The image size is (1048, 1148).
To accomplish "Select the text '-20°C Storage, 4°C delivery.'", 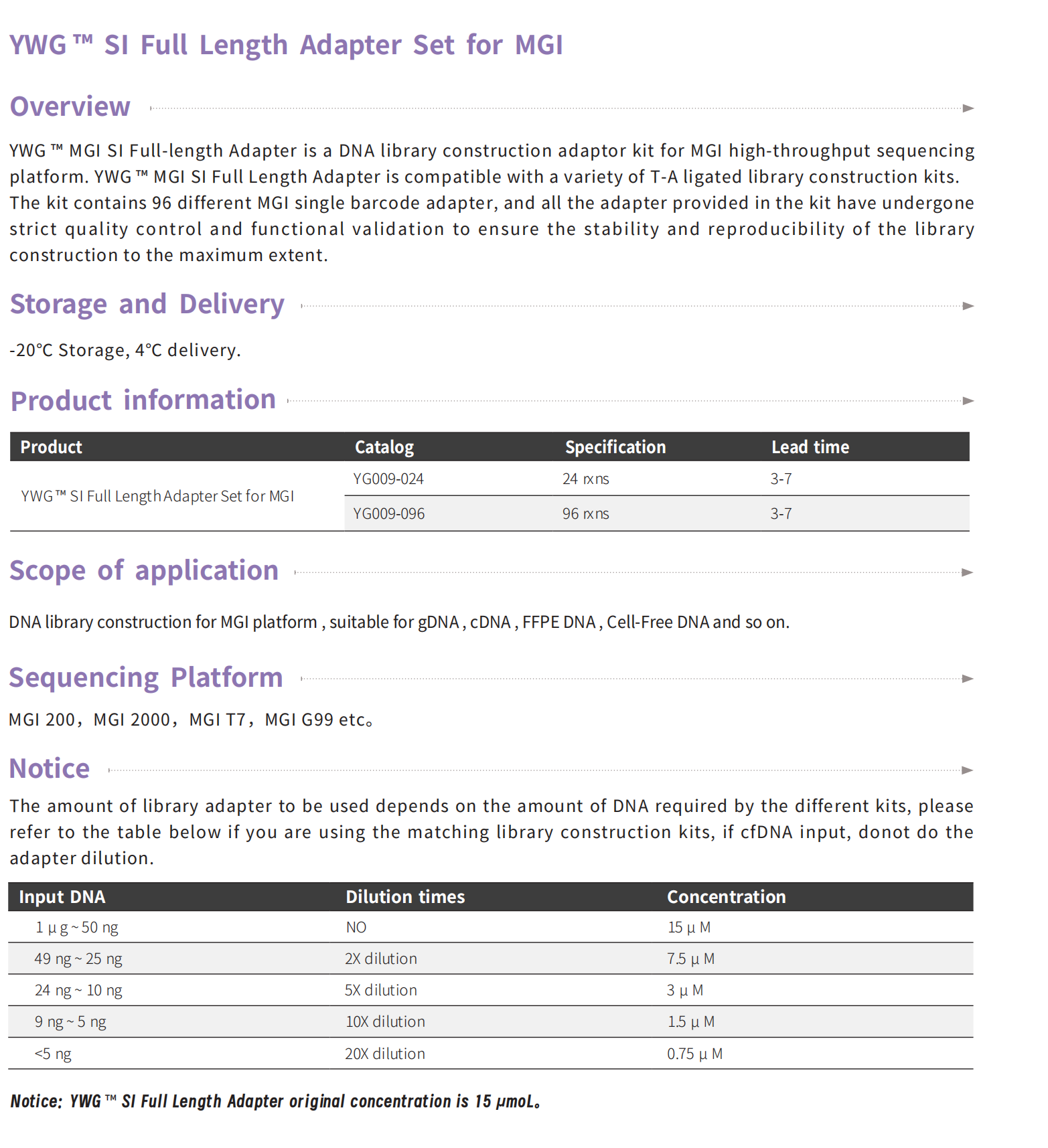I will click(125, 350).
